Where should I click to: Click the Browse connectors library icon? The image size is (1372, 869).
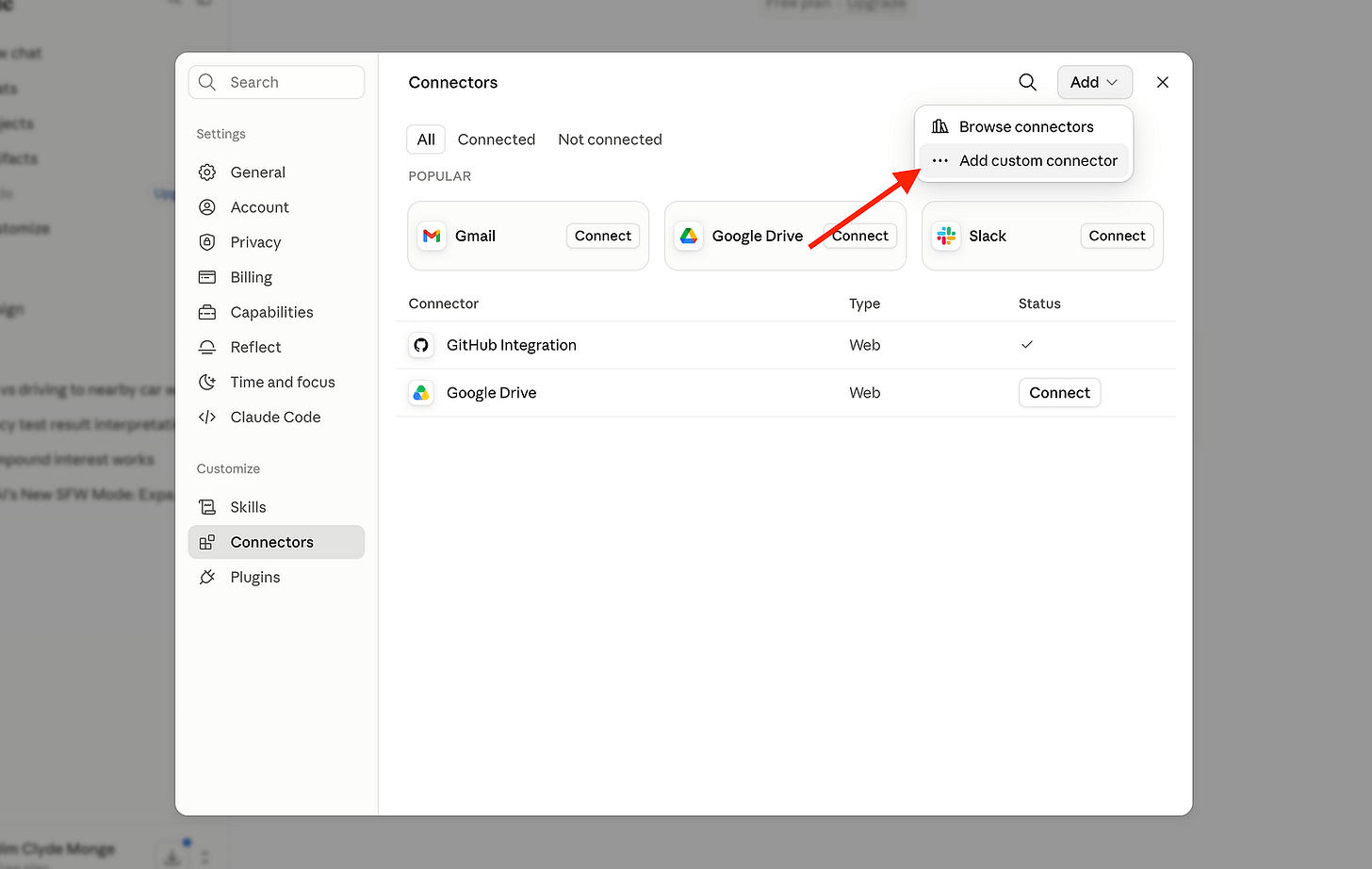939,126
